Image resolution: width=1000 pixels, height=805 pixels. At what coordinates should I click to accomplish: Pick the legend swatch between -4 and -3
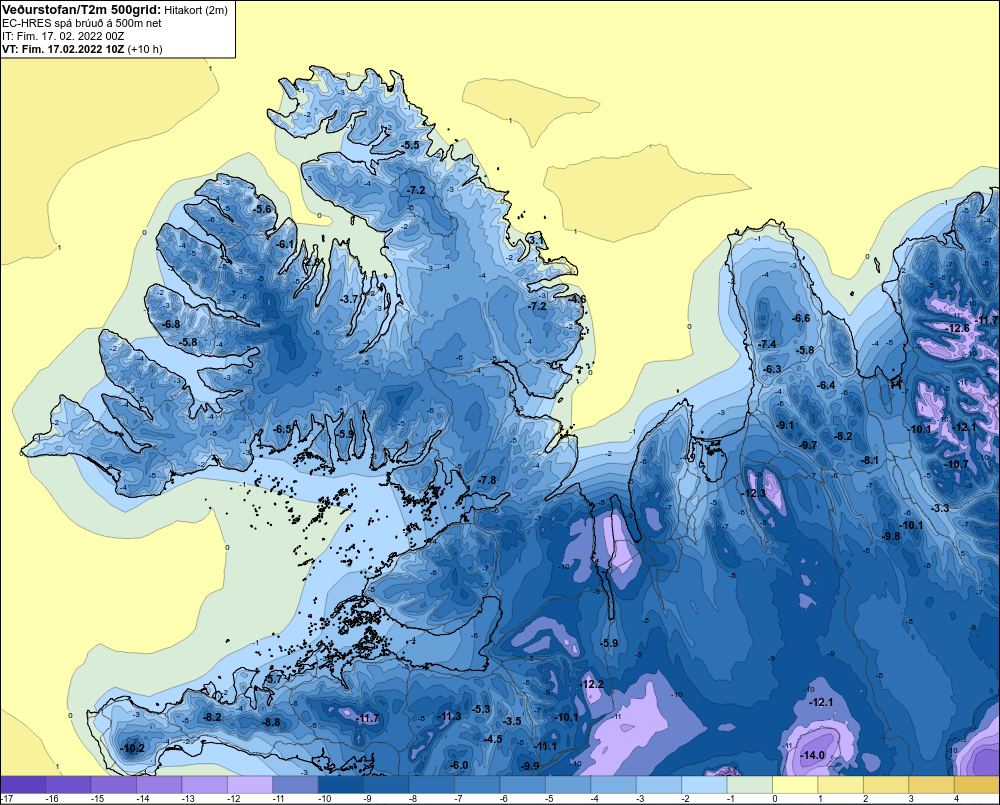point(614,785)
